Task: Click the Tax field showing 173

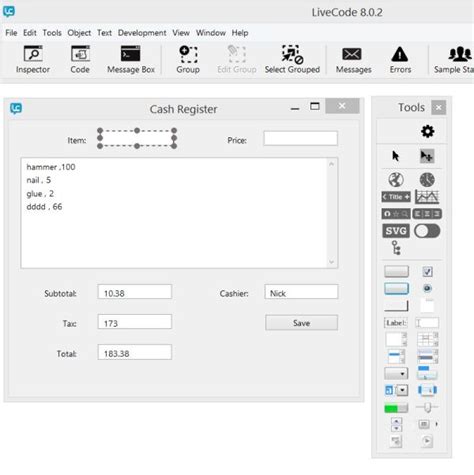Action: point(135,322)
